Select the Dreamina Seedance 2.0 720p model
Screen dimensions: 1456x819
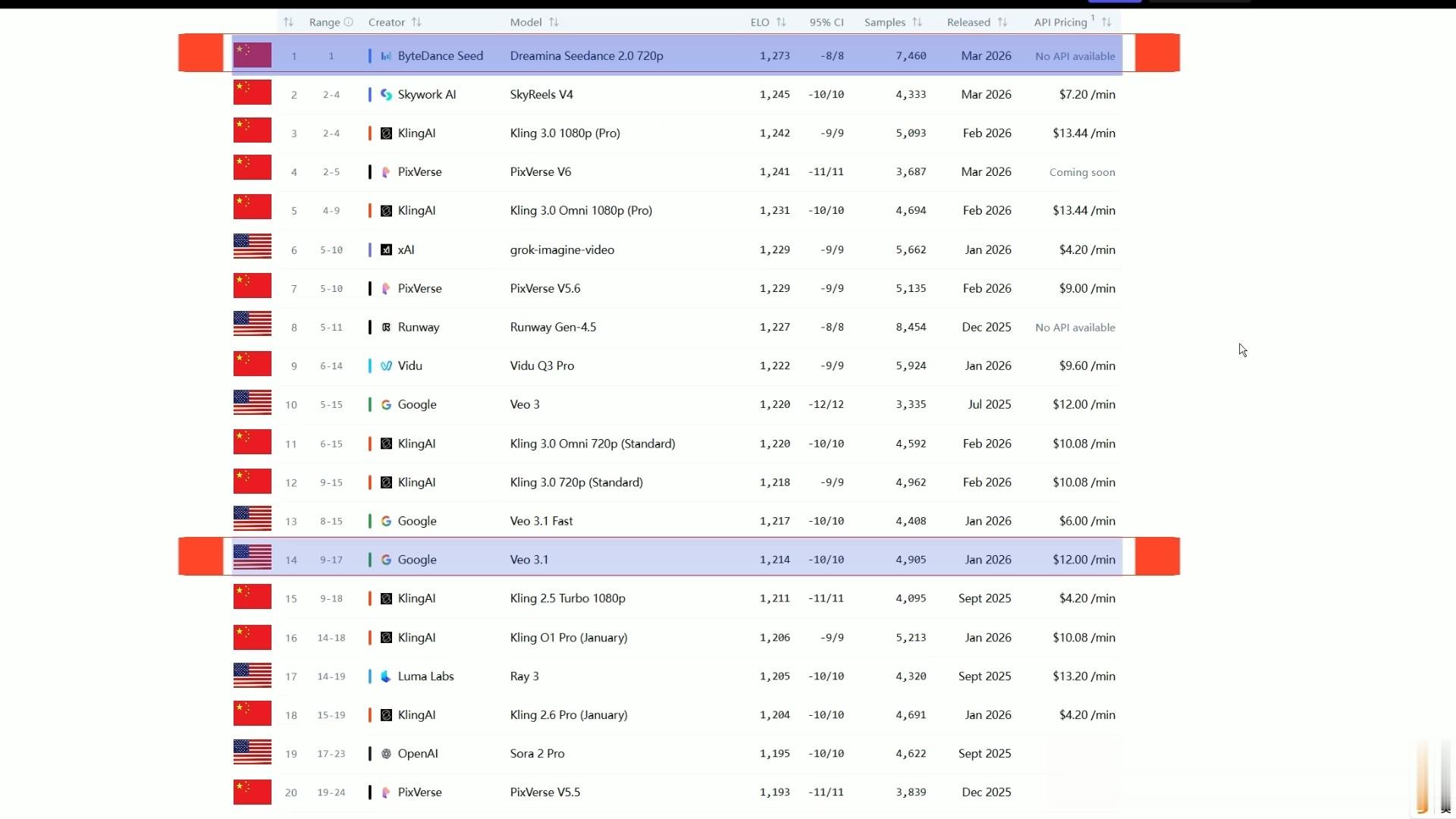pos(586,56)
